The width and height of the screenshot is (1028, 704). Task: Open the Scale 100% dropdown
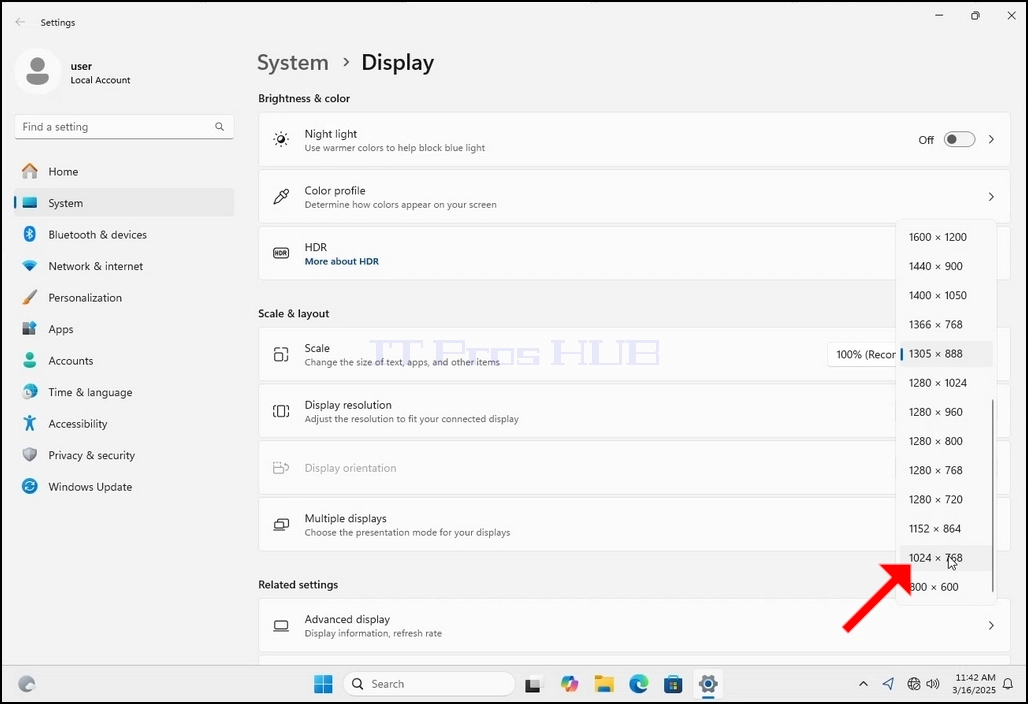coord(862,354)
